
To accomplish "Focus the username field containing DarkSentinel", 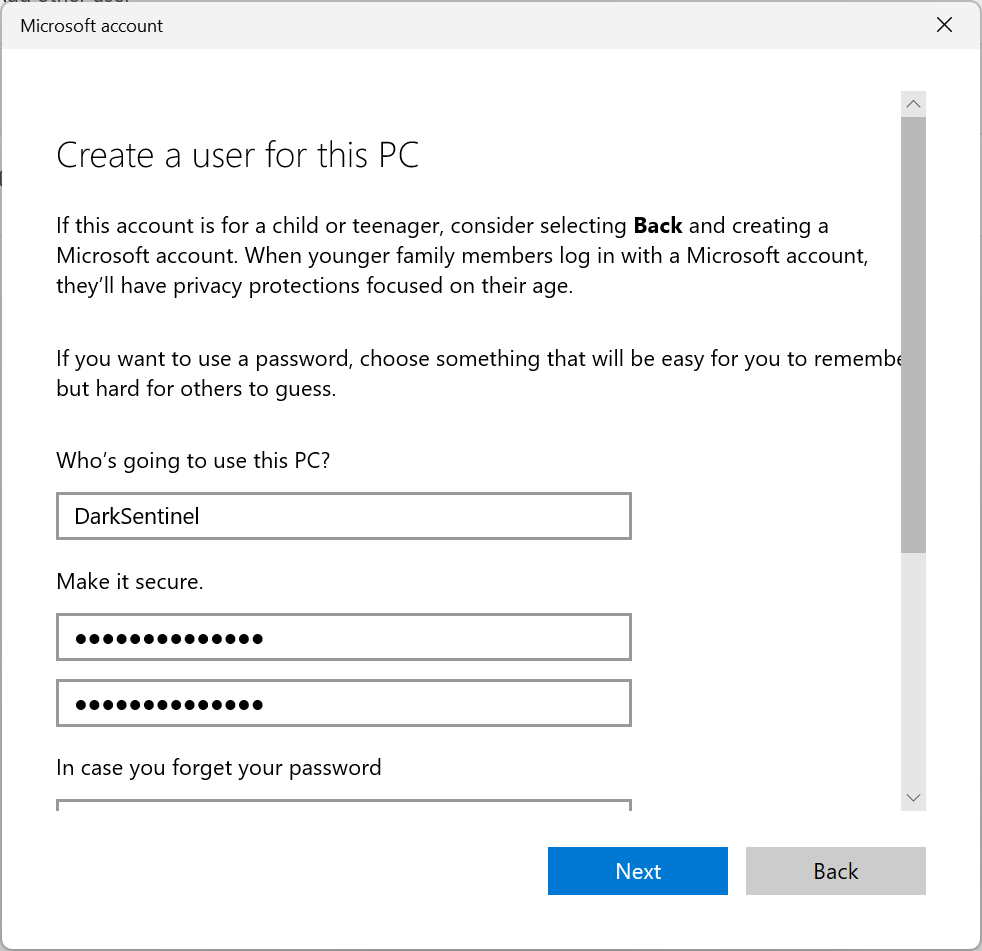I will (x=344, y=516).
